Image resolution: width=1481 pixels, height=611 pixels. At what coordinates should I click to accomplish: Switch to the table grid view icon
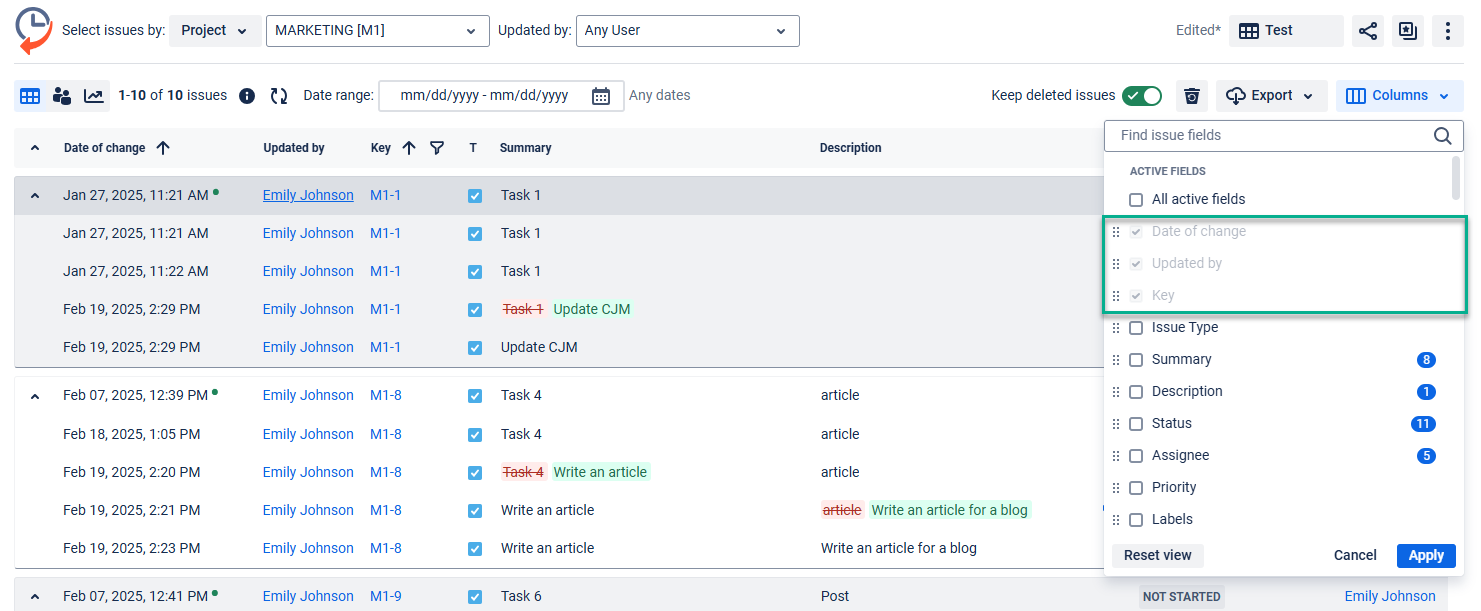30,96
